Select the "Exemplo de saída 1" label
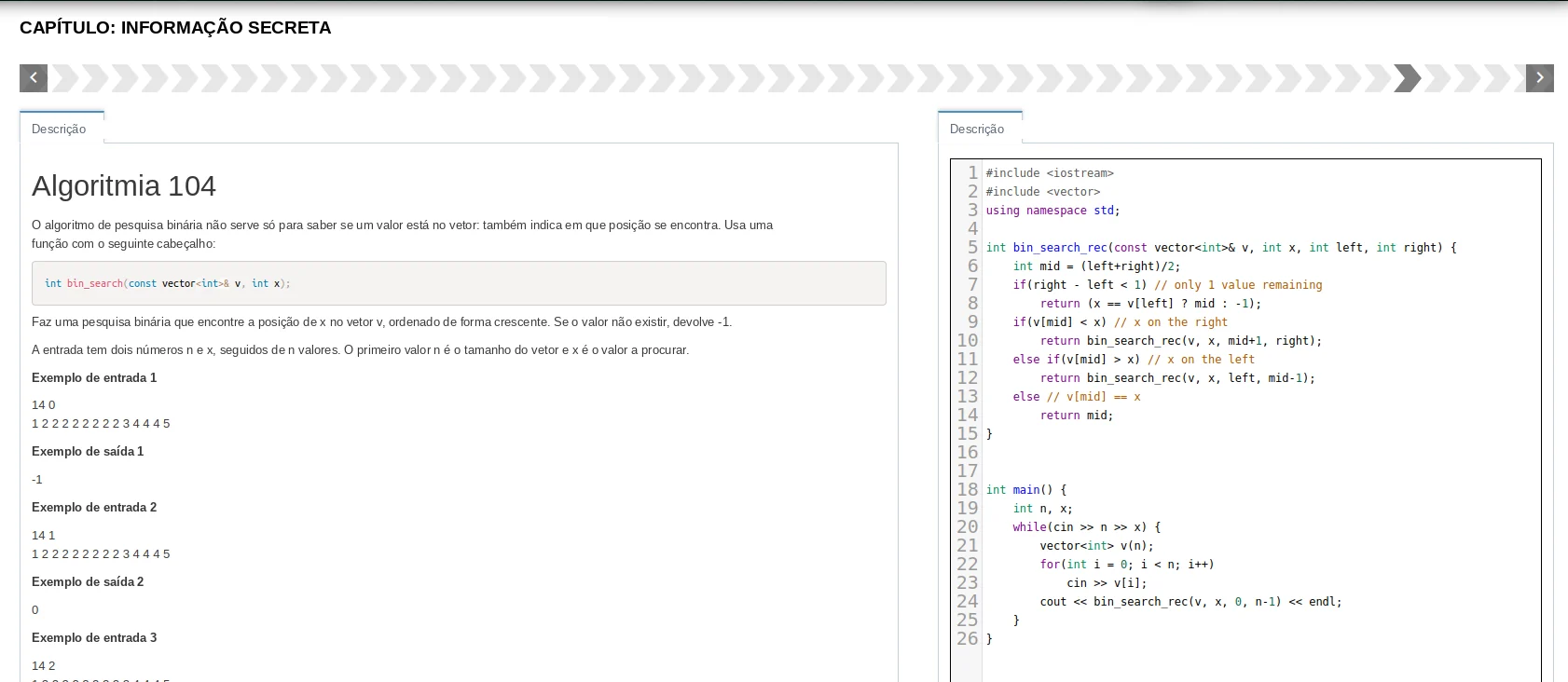Image resolution: width=1568 pixels, height=682 pixels. (x=88, y=451)
